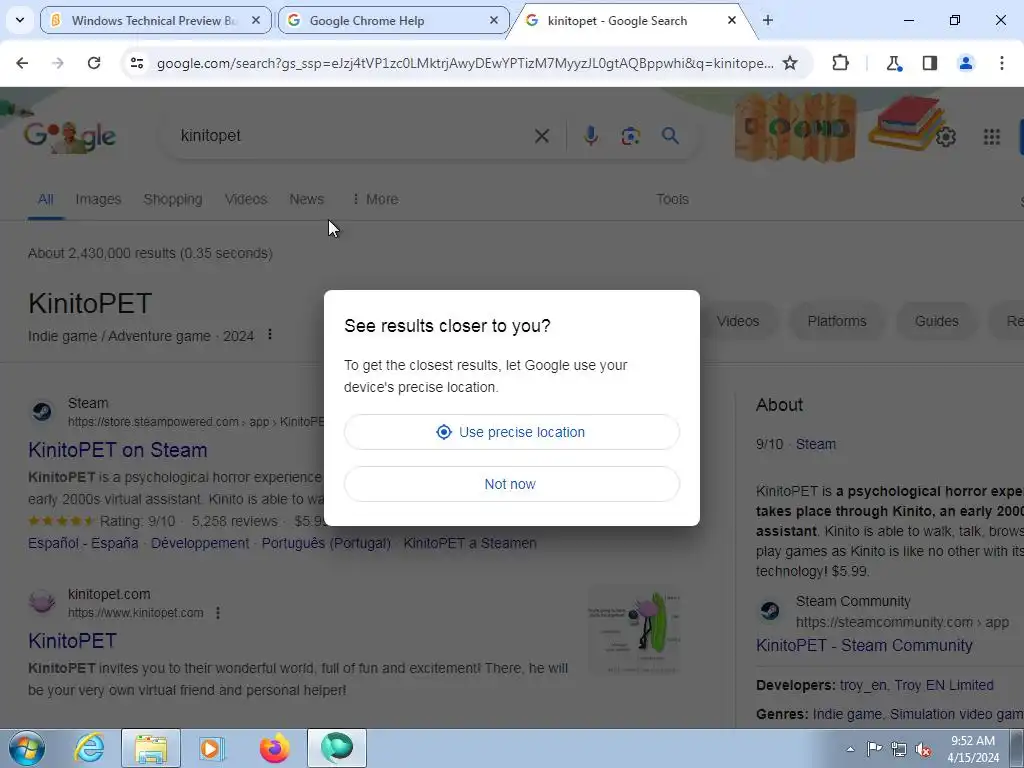
Task: Open Chrome Labs flask icon
Action: click(894, 63)
